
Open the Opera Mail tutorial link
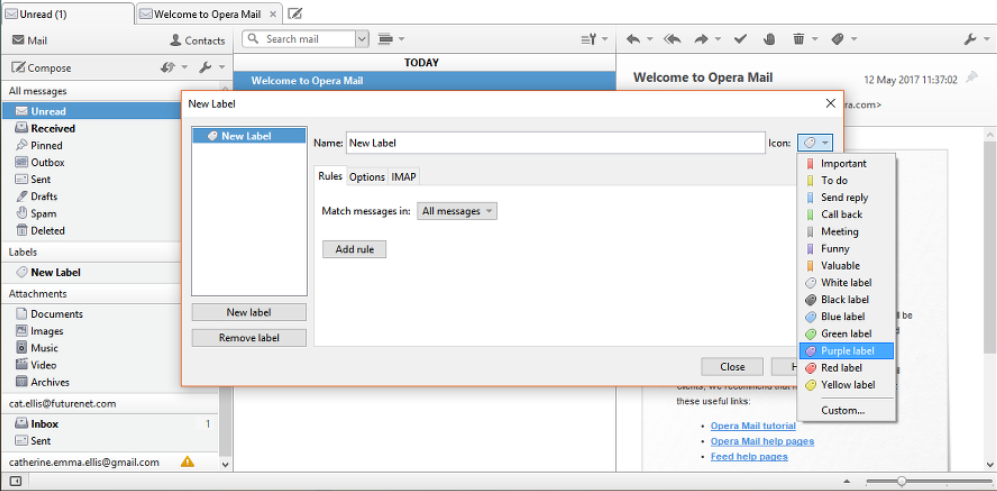pos(753,425)
